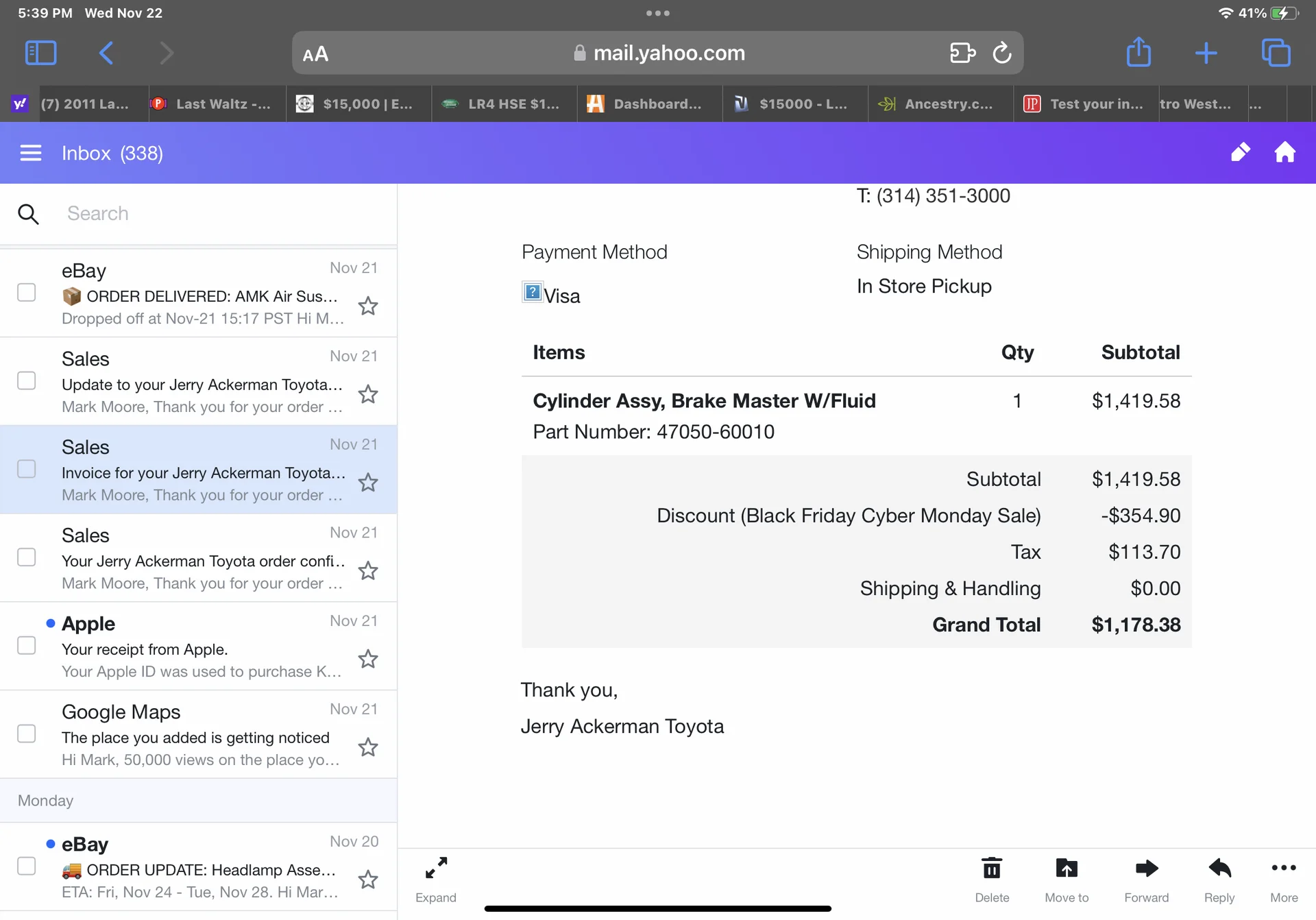Screen dimensions: 1316x920
Task: Select the eBay ORDER DELIVERED email checkbox
Action: click(x=27, y=293)
